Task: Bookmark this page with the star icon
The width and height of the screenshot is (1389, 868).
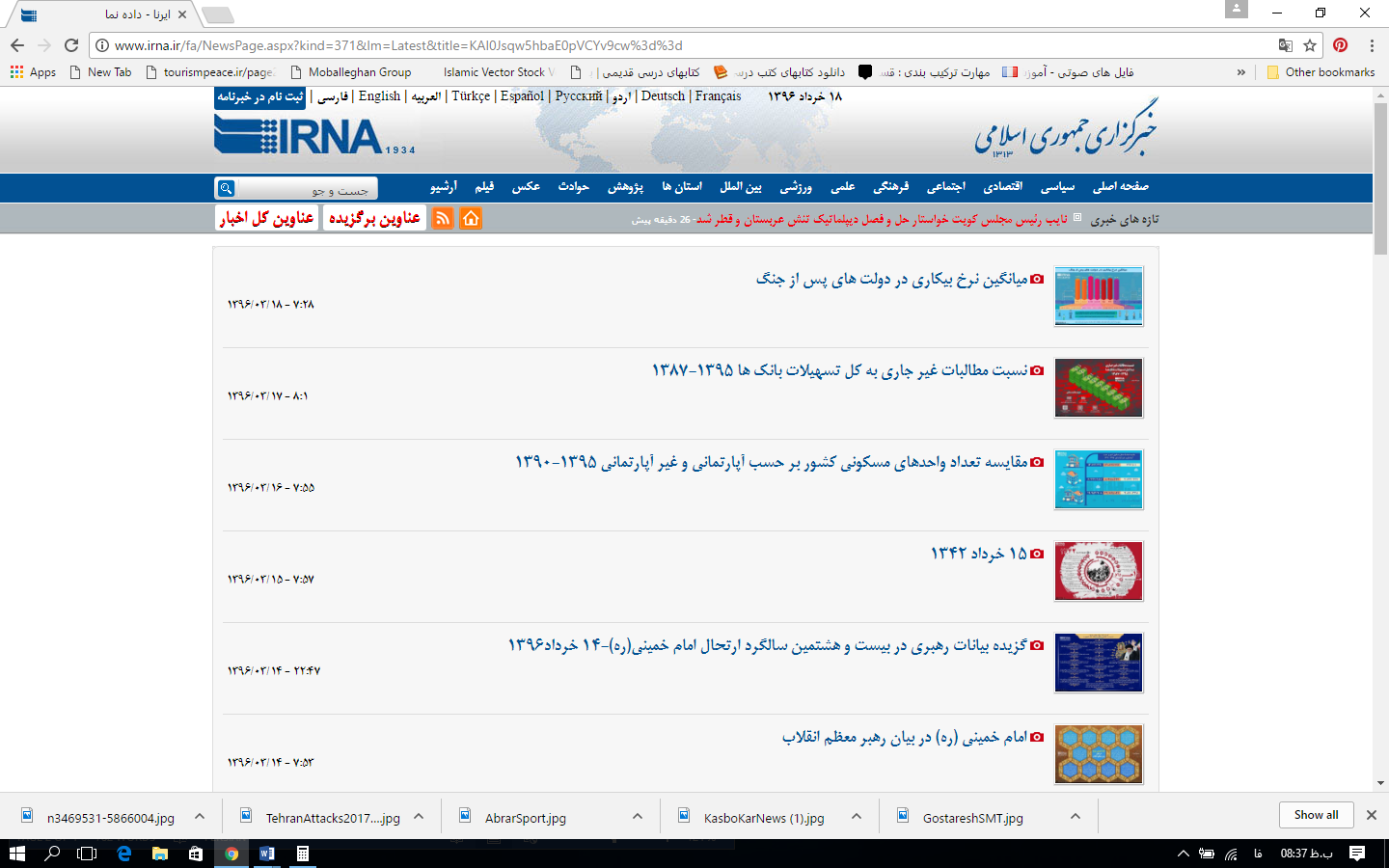Action: (1310, 45)
